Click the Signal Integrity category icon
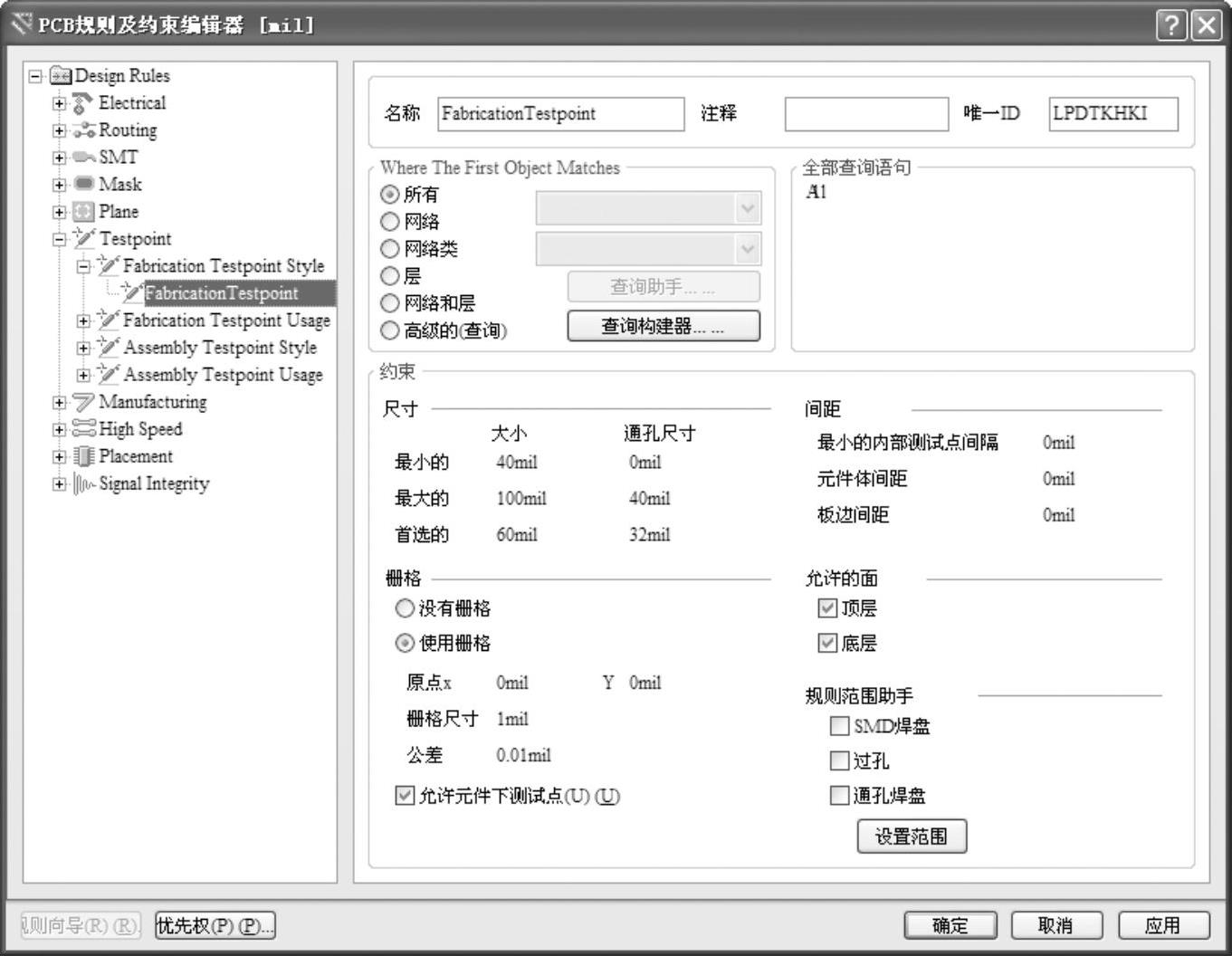 [83, 484]
